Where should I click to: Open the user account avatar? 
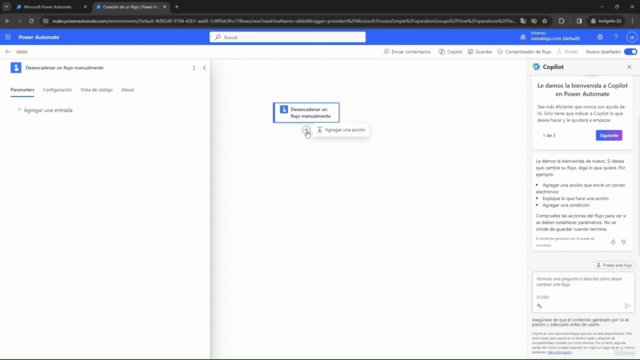tap(631, 37)
